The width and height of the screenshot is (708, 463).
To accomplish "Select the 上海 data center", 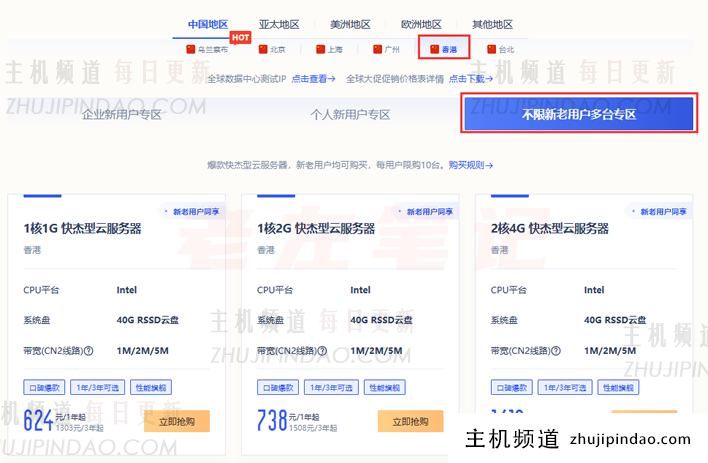I will 329,49.
